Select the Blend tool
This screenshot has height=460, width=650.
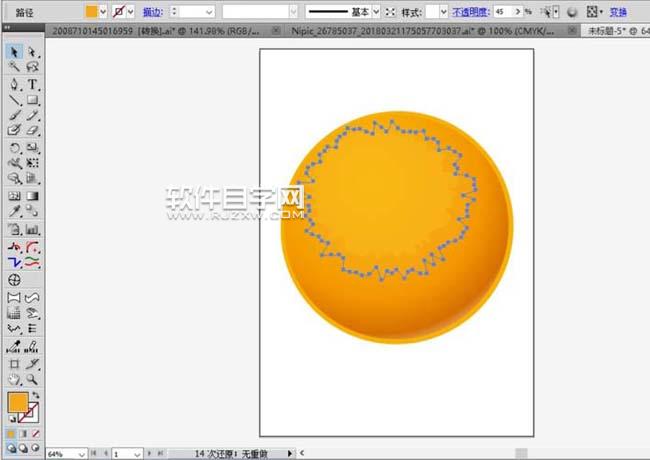(x=32, y=211)
